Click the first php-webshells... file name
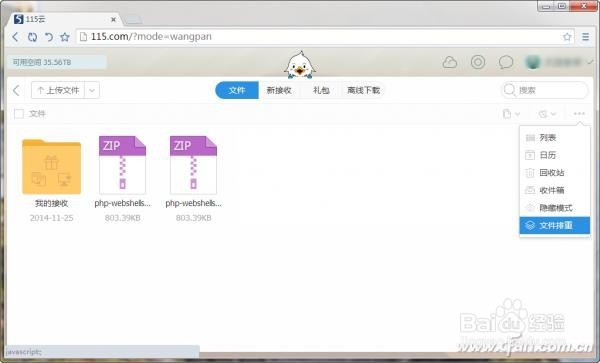This screenshot has height=363, width=600. point(122,203)
